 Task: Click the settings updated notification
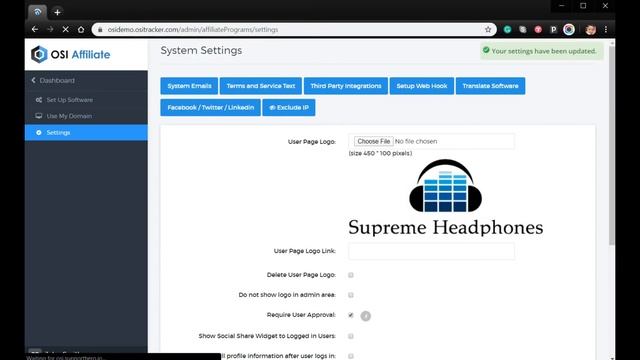coord(542,51)
